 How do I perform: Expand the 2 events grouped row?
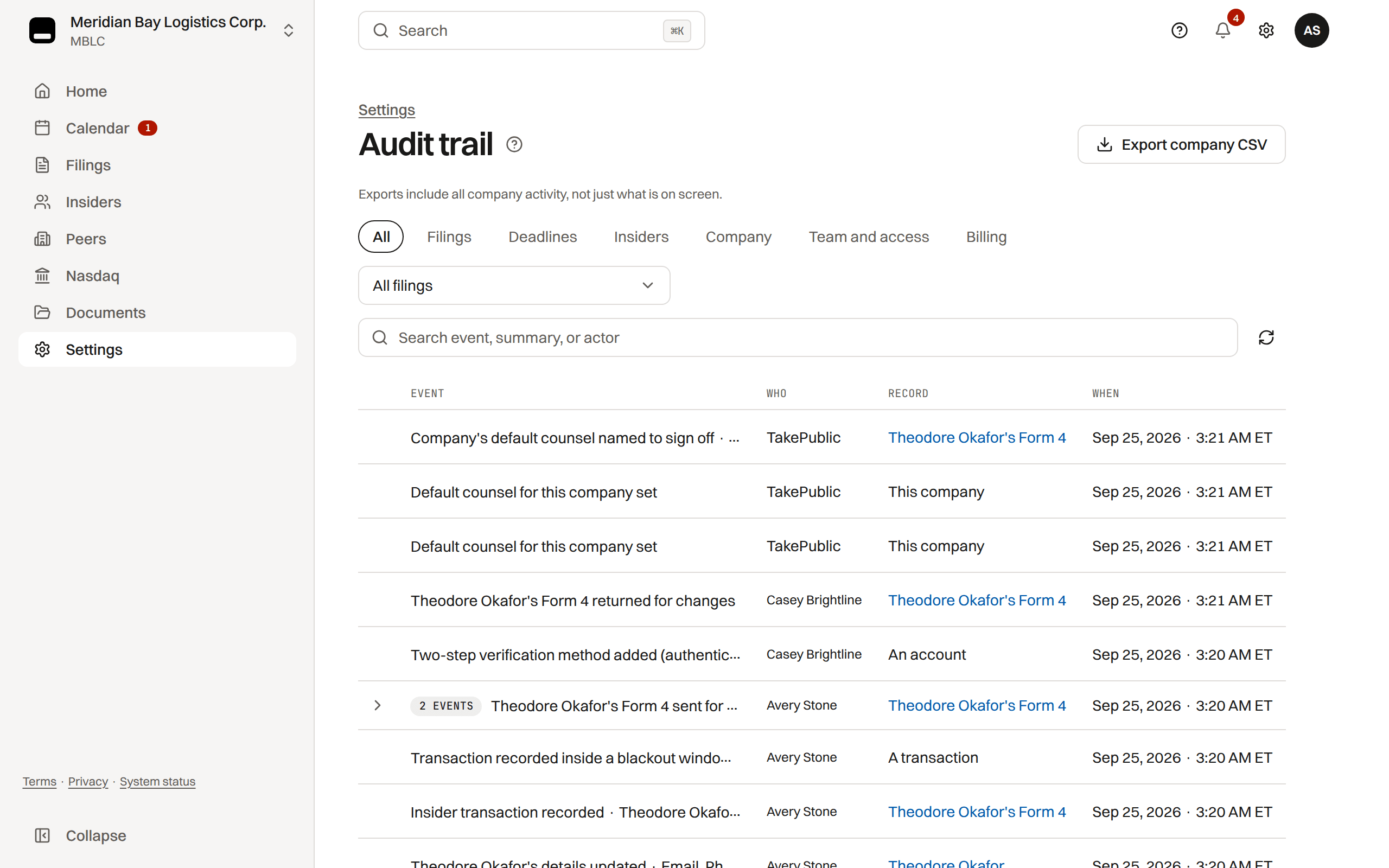(377, 706)
